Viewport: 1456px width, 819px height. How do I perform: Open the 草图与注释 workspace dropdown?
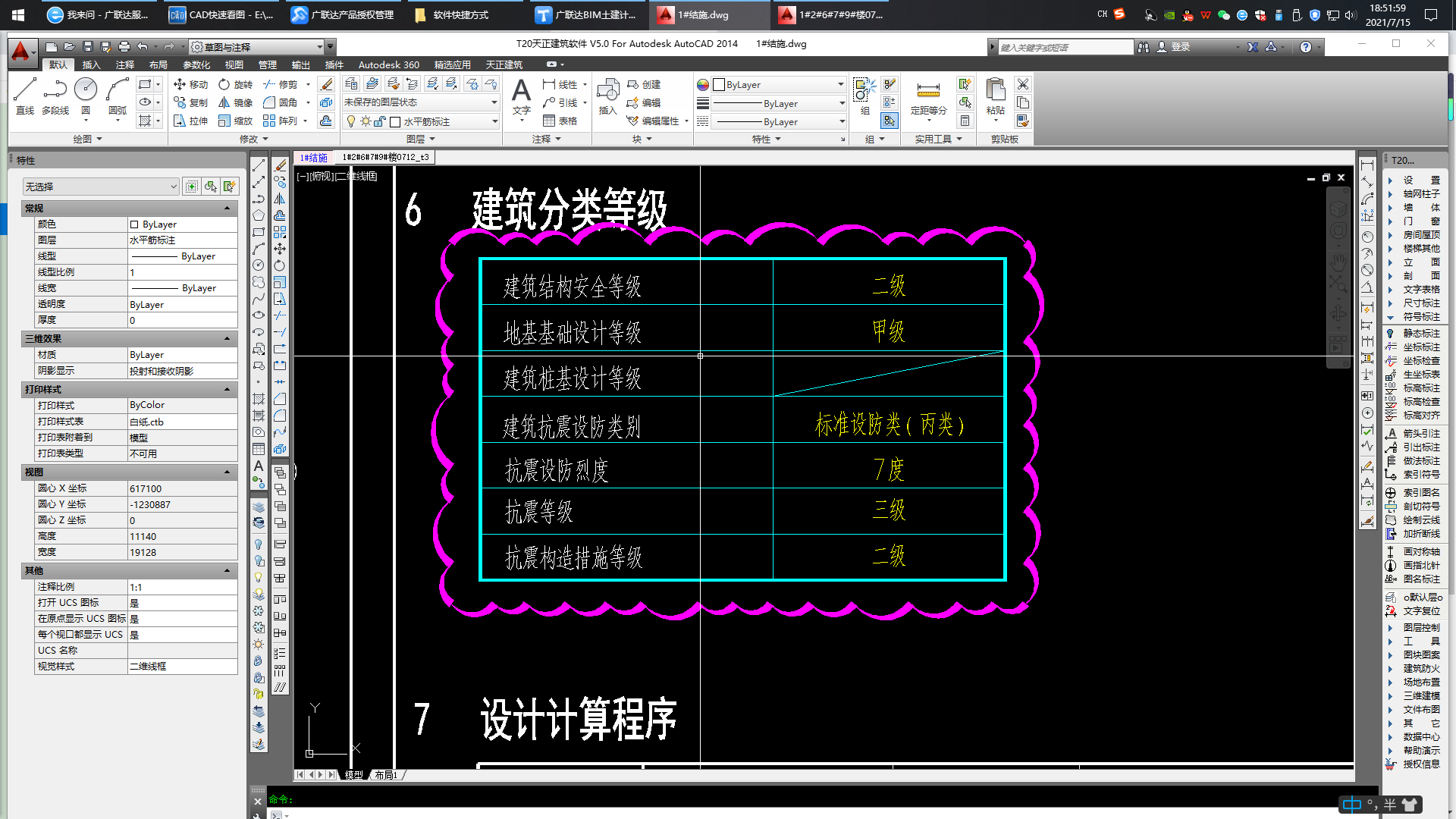tap(257, 47)
